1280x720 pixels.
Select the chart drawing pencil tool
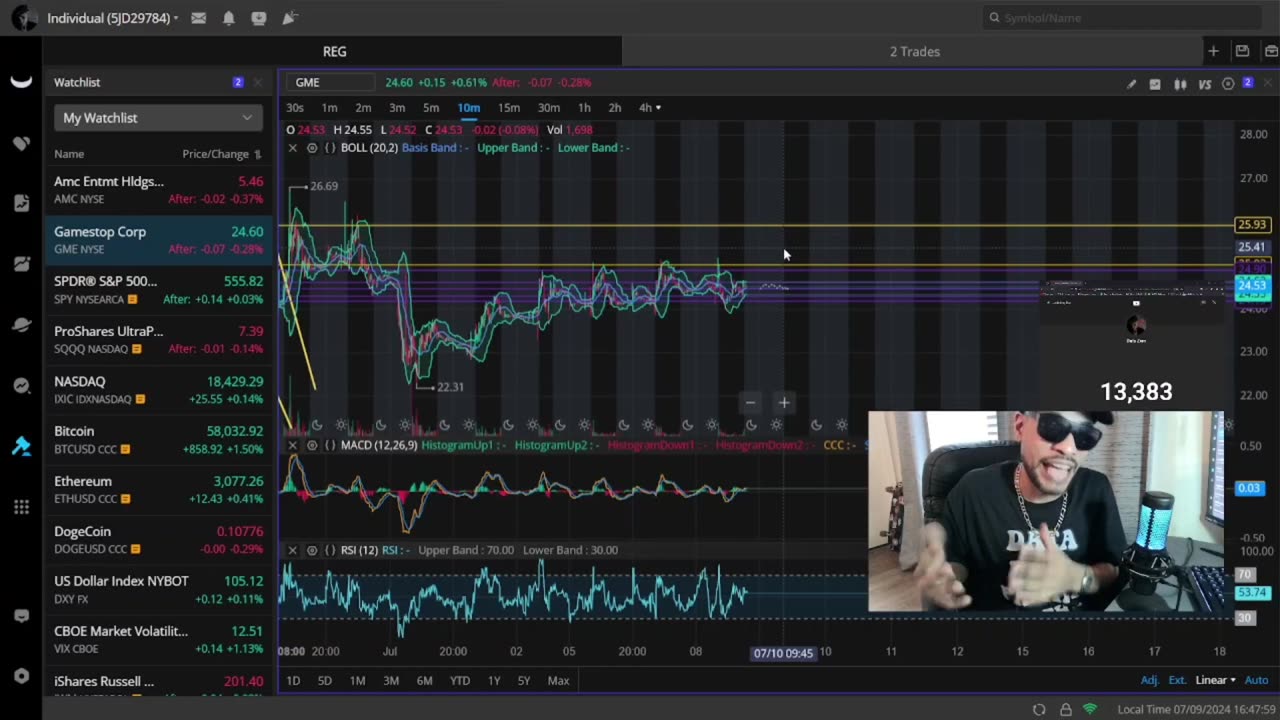1131,84
